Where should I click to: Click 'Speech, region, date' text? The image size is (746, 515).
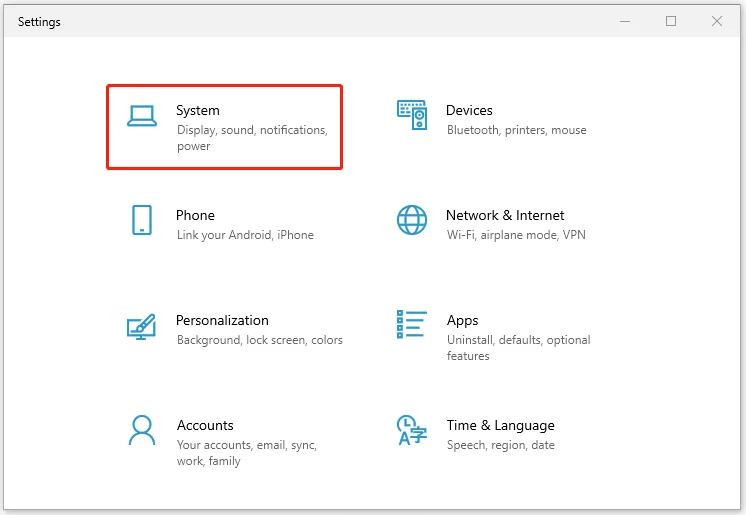tap(501, 445)
